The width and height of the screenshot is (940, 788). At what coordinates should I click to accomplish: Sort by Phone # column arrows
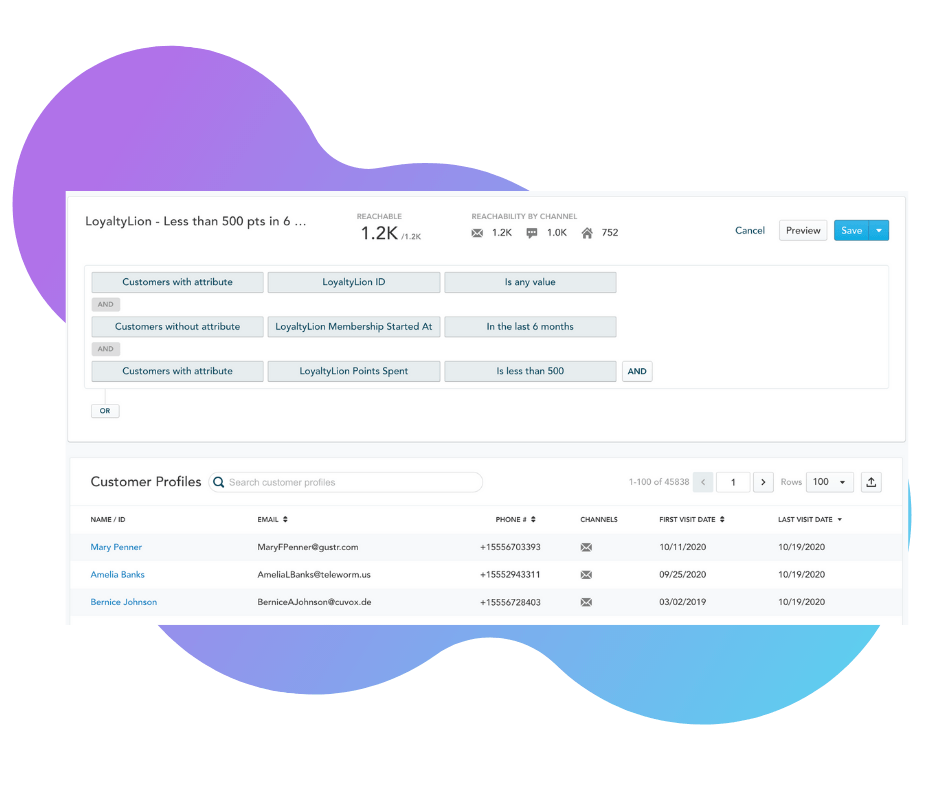[533, 519]
